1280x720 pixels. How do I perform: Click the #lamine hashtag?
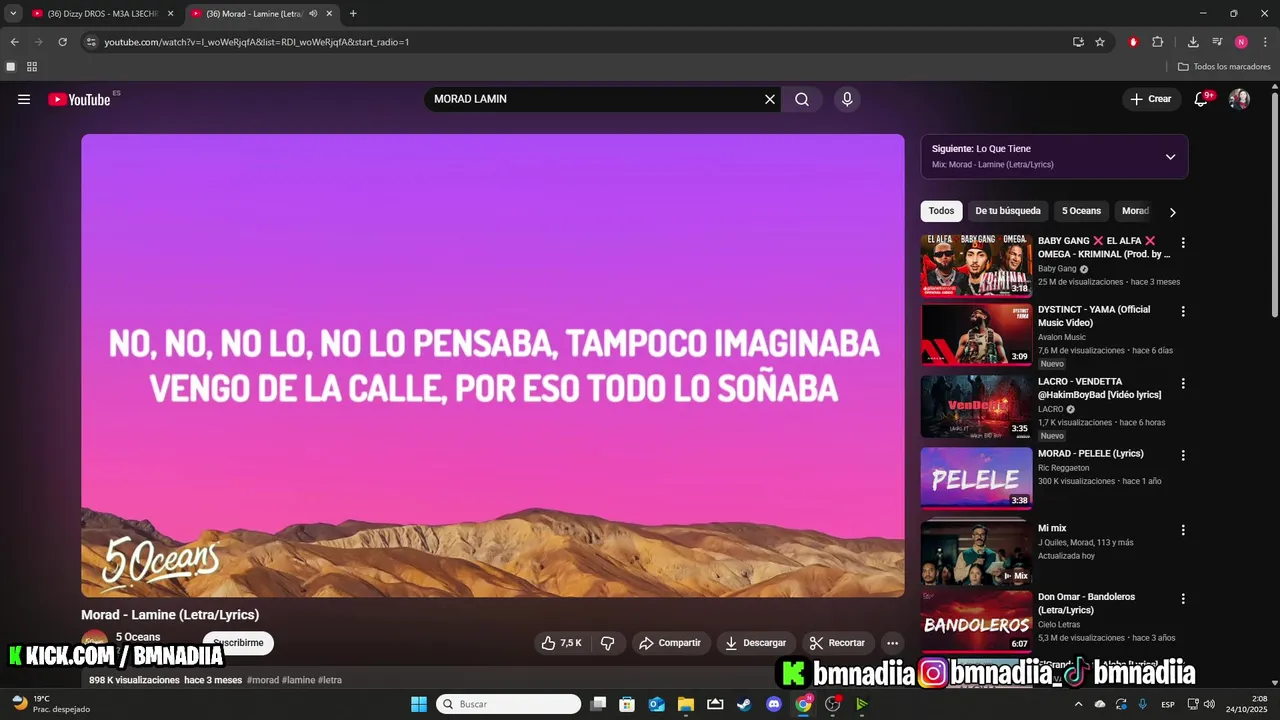pos(298,680)
